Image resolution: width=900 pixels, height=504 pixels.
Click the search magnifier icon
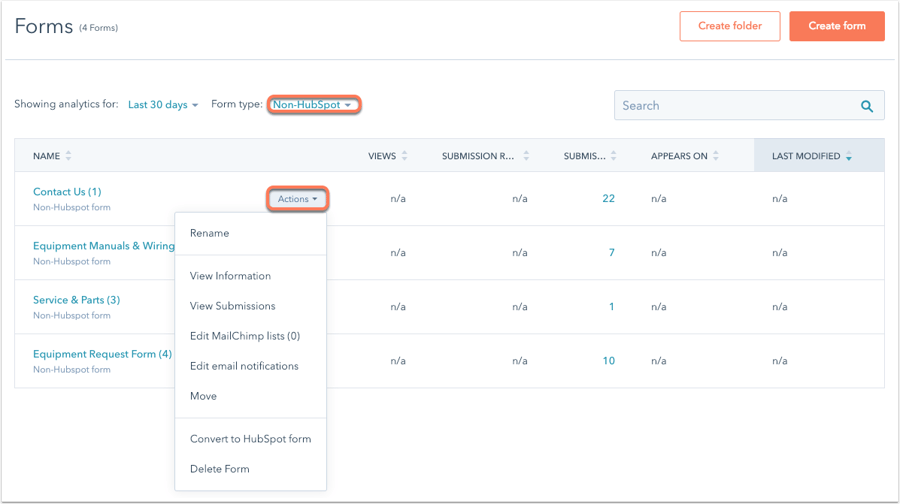coord(867,106)
